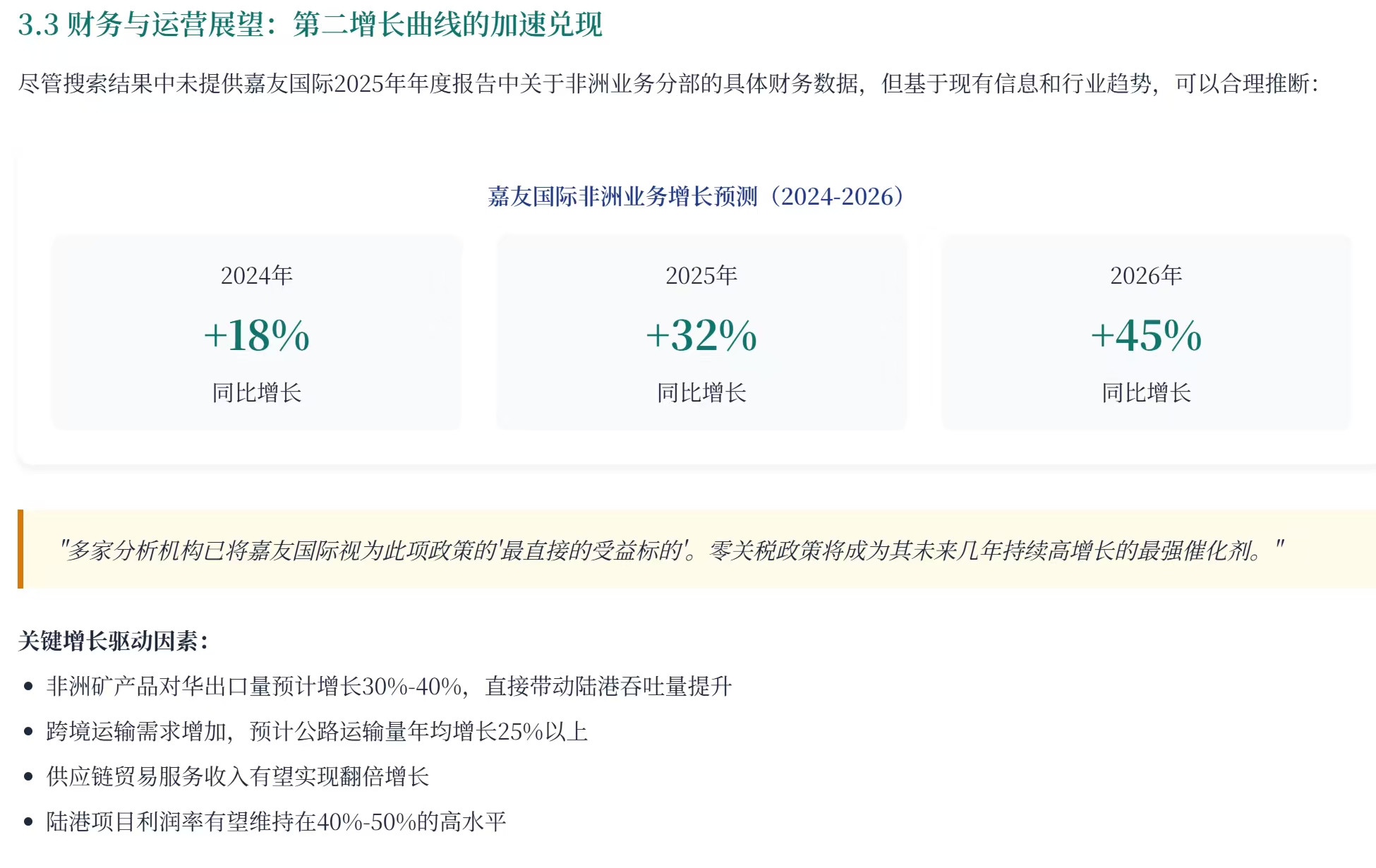This screenshot has height=868, width=1376.
Task: Click the bullet about 非洲矿产品对华出口量
Action: (389, 687)
